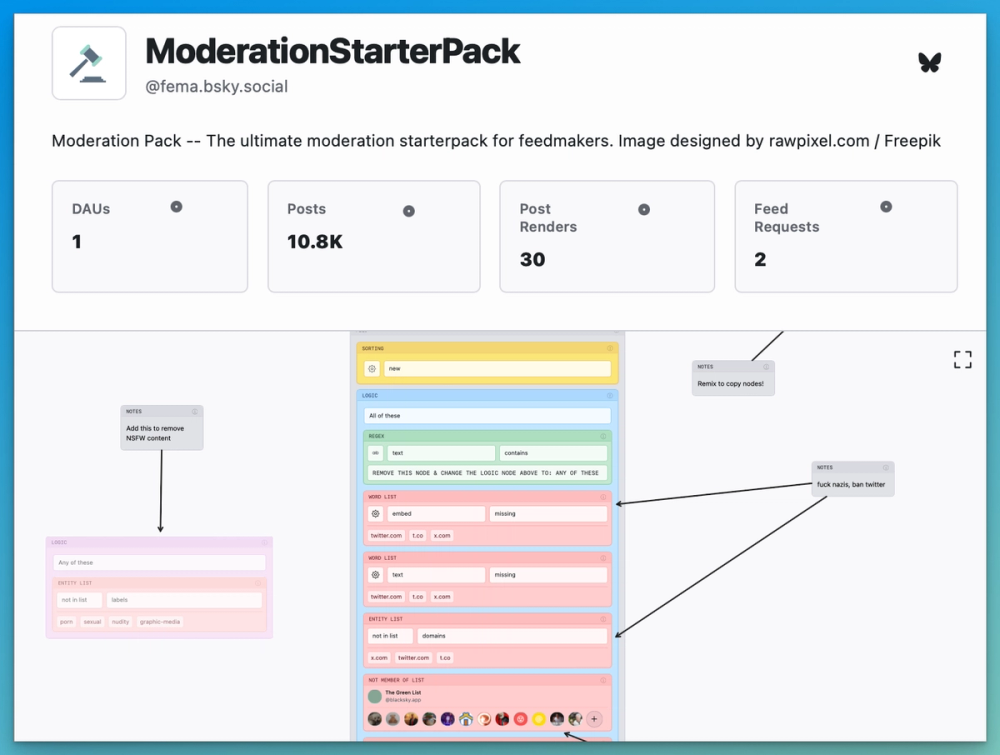The width and height of the screenshot is (1000, 755).
Task: Click the info dot on Post Renders card
Action: pos(644,209)
